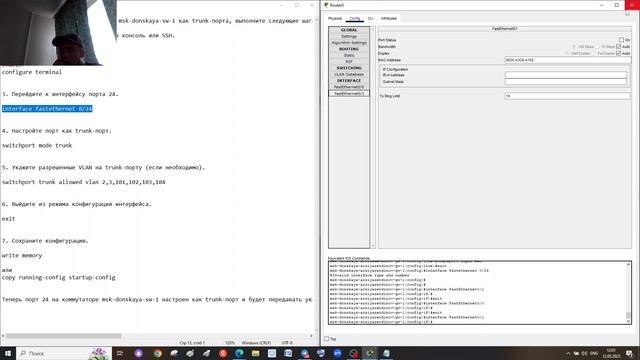Open File Explorer from the taskbar

tap(256, 353)
